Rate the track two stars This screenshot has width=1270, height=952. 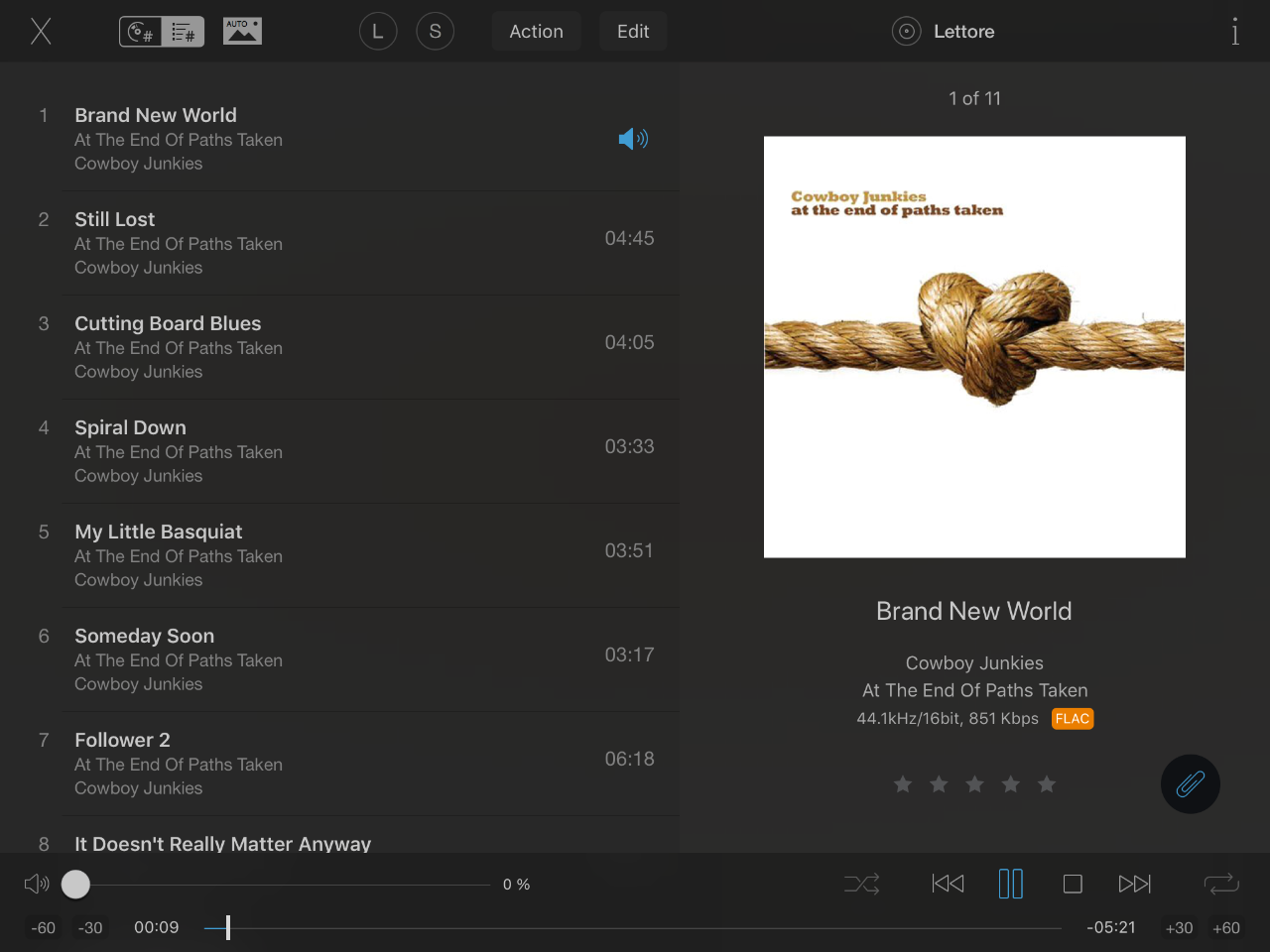939,784
